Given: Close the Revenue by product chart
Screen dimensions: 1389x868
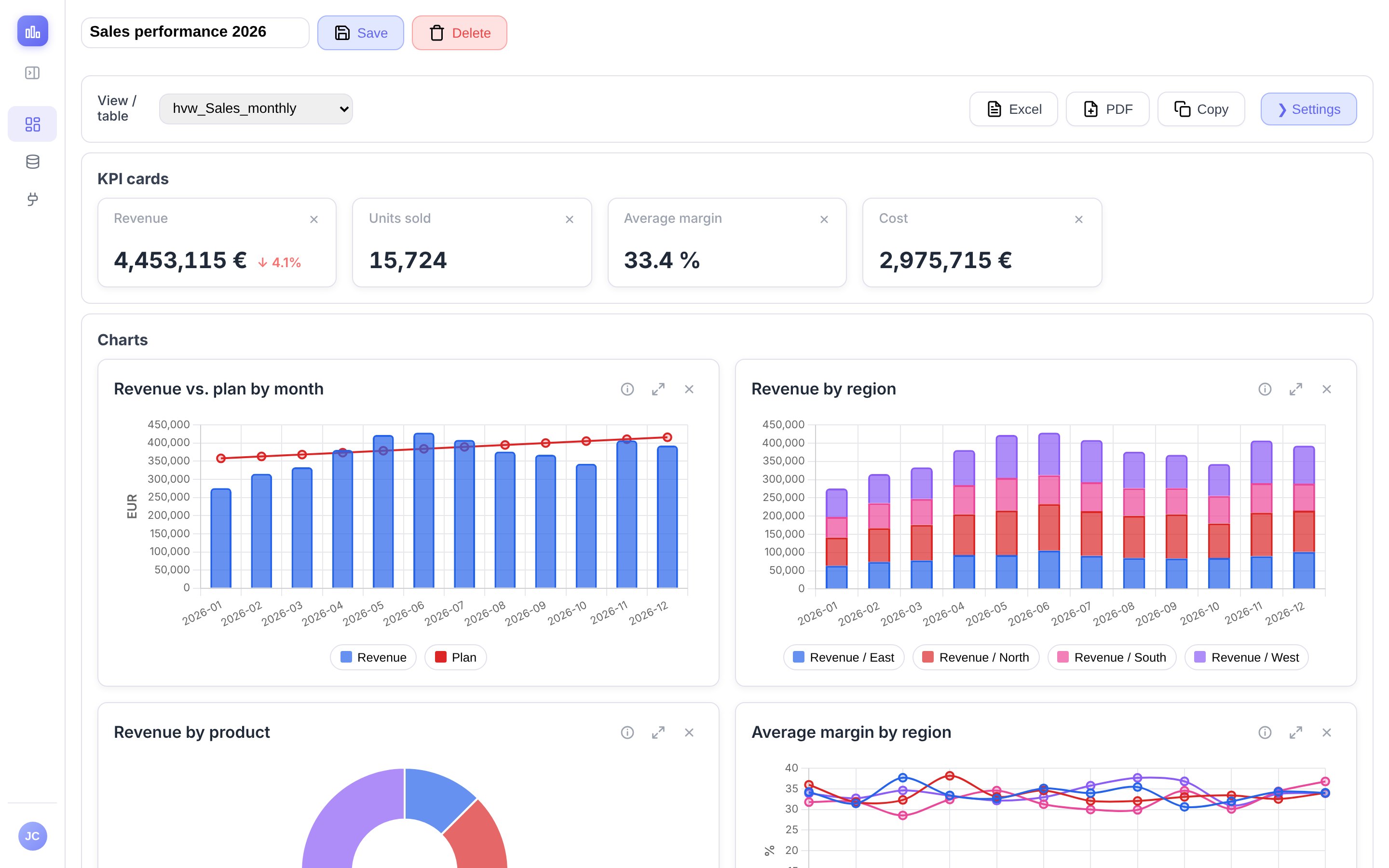Looking at the screenshot, I should coord(689,732).
